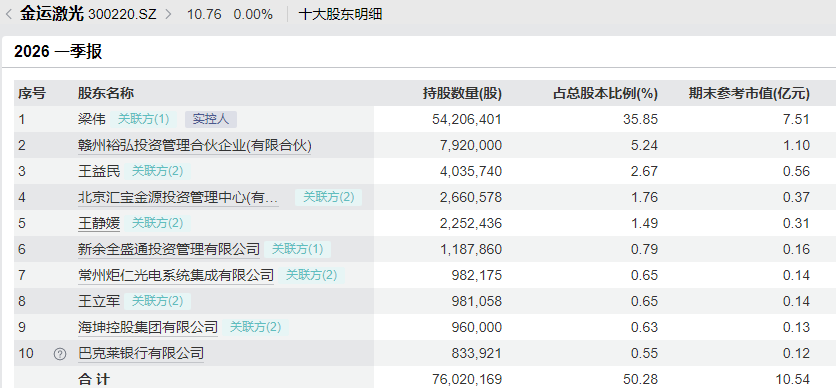Click the 股东名称 column header

(106, 94)
